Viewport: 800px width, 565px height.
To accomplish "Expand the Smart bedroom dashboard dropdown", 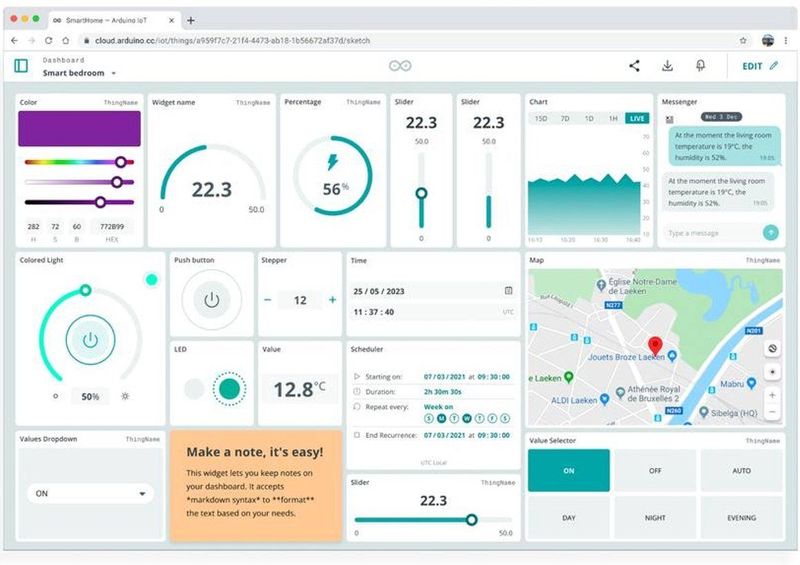I will pos(113,74).
